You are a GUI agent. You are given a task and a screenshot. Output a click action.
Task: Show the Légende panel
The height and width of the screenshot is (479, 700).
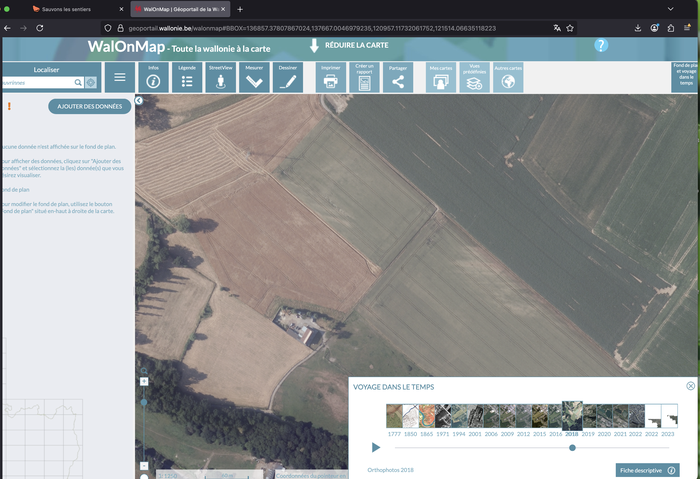tap(187, 77)
